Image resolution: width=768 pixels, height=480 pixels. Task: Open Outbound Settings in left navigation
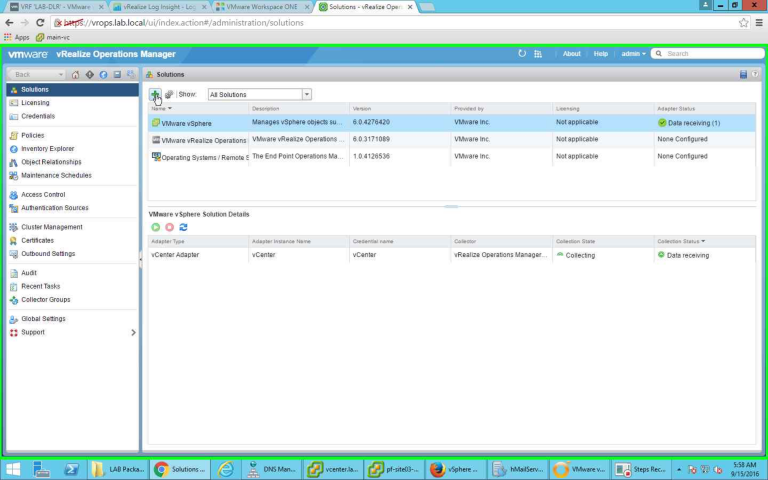point(48,254)
